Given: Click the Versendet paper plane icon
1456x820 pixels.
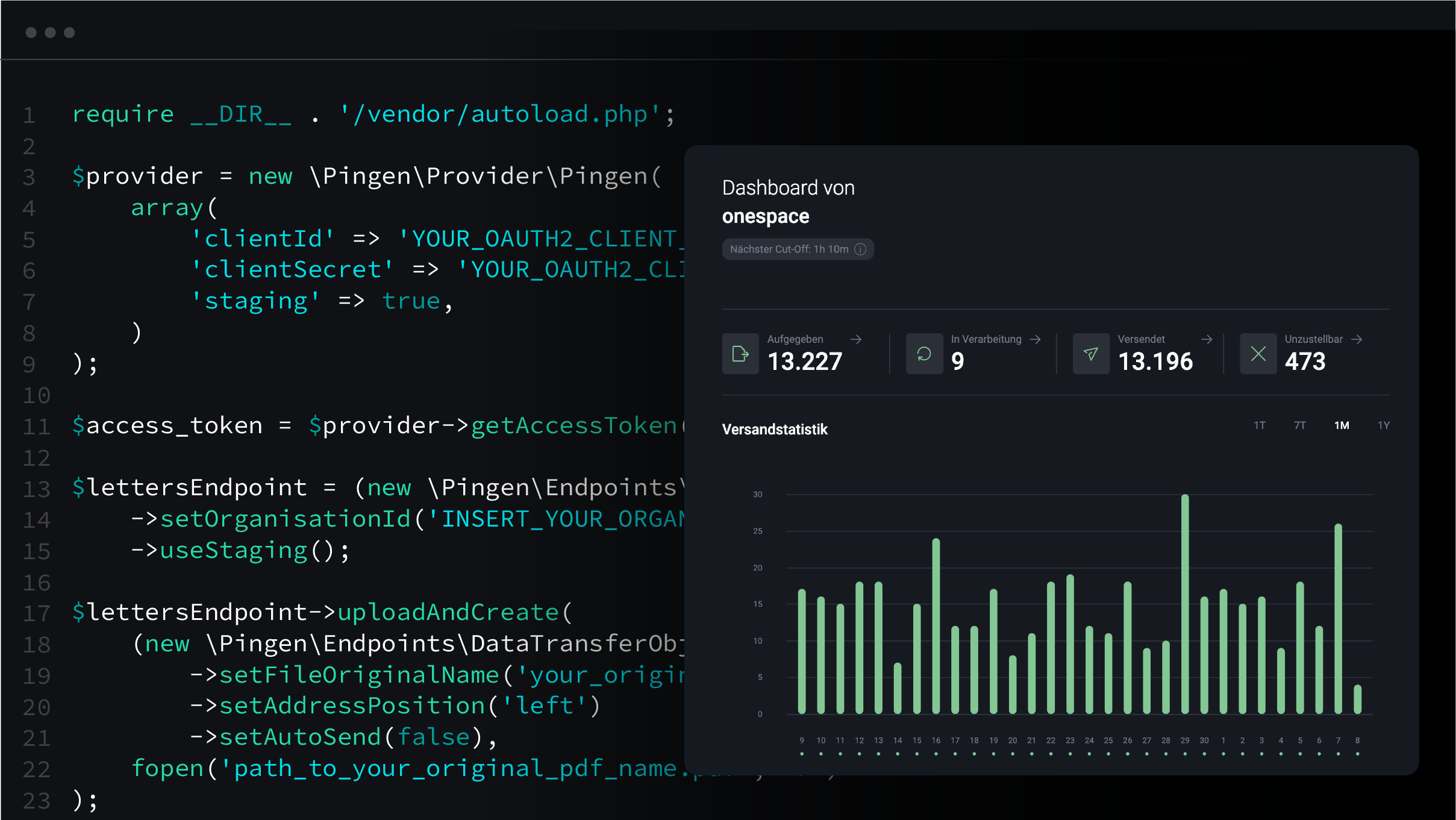Looking at the screenshot, I should point(1090,354).
